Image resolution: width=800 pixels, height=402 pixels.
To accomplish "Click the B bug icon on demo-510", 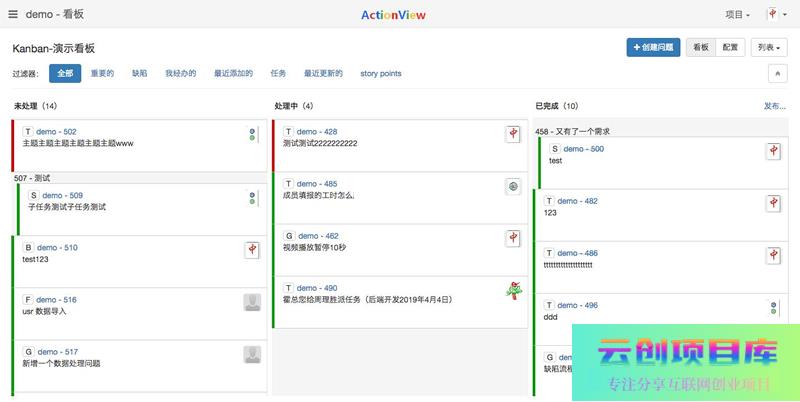I will [x=28, y=248].
